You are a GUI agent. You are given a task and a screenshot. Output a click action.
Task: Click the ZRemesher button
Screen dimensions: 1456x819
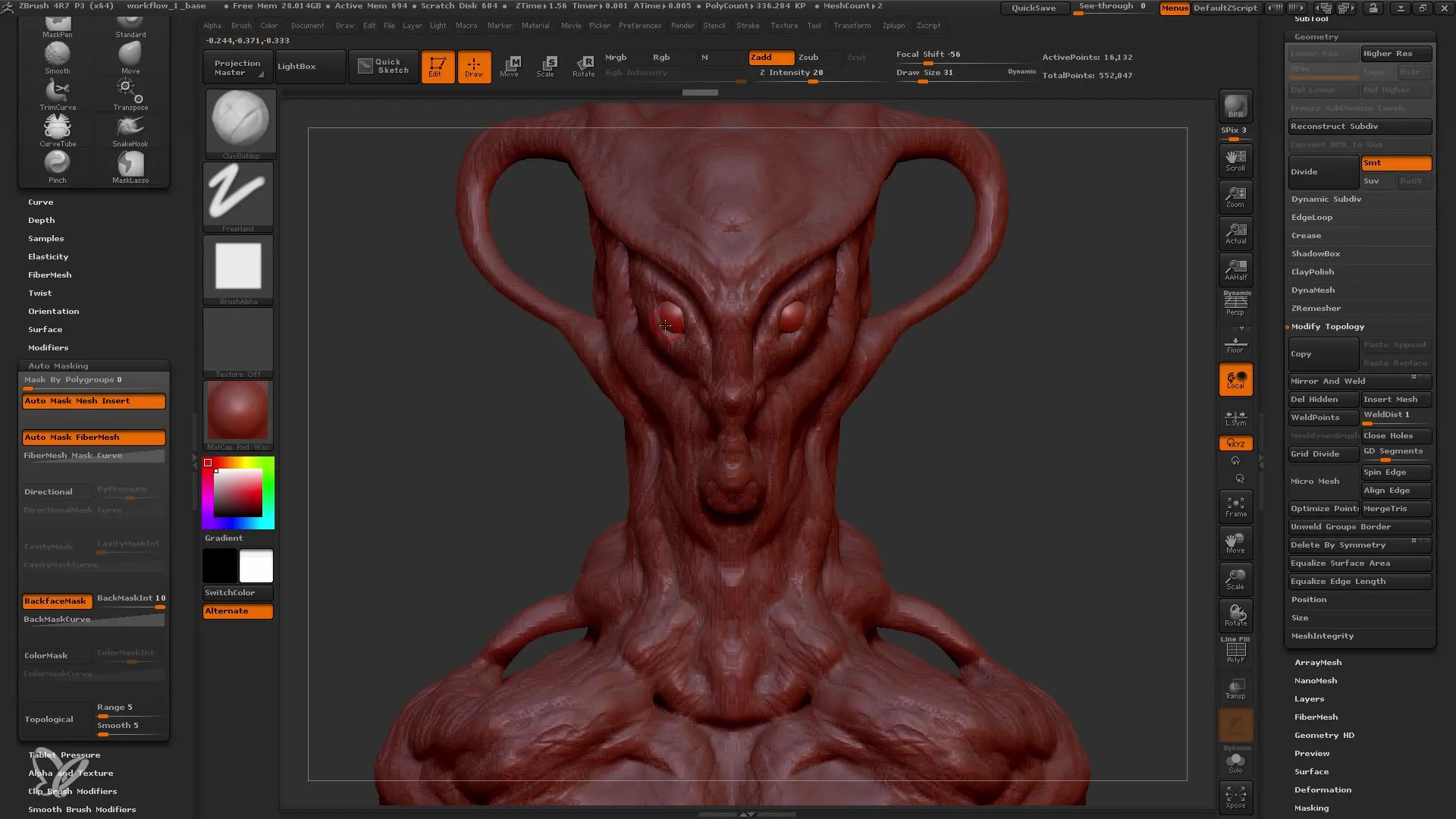tap(1316, 308)
